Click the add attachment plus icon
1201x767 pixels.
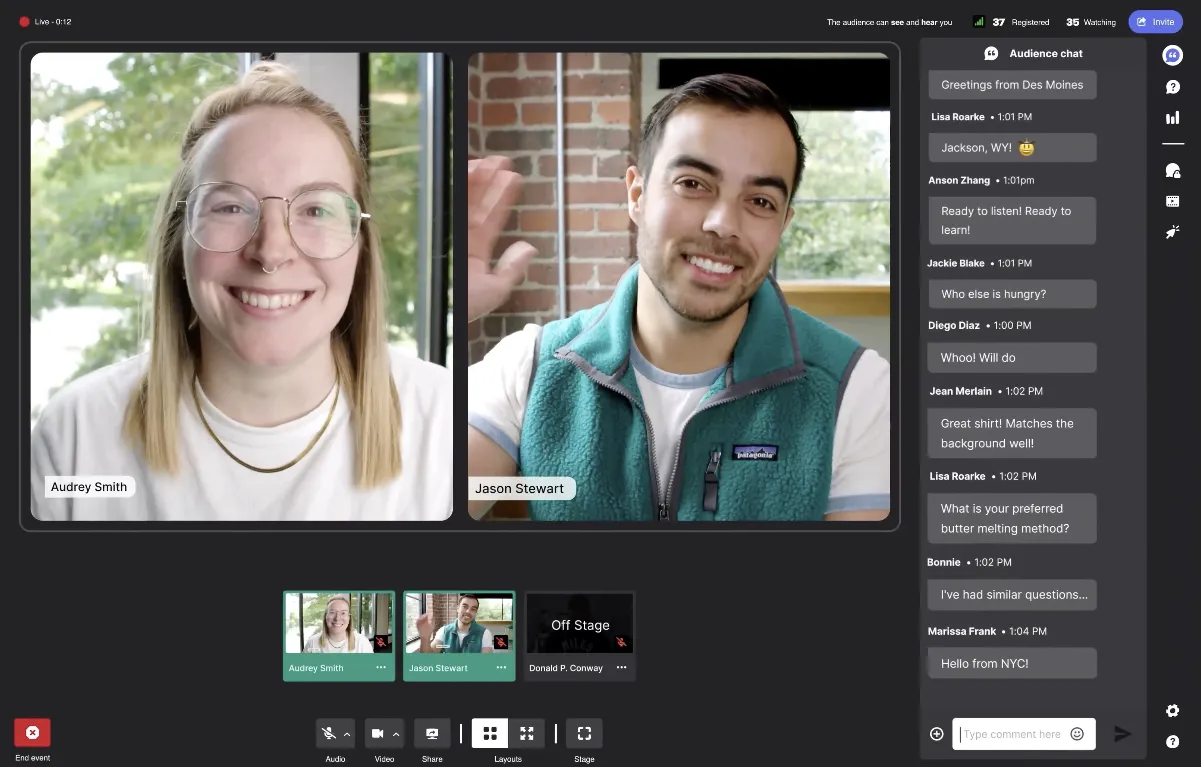pyautogui.click(x=937, y=734)
